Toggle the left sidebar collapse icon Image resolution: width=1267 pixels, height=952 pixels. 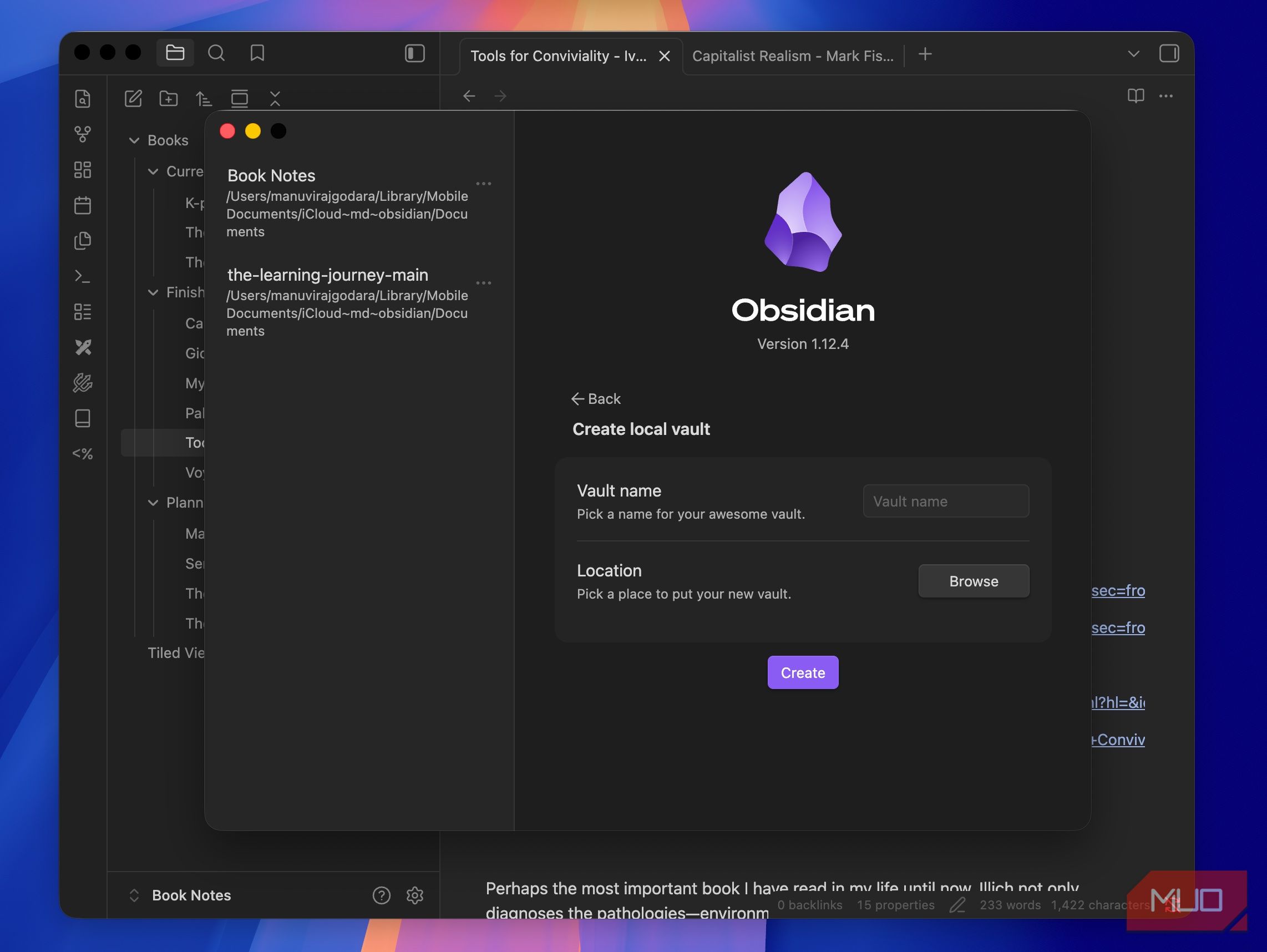(415, 53)
